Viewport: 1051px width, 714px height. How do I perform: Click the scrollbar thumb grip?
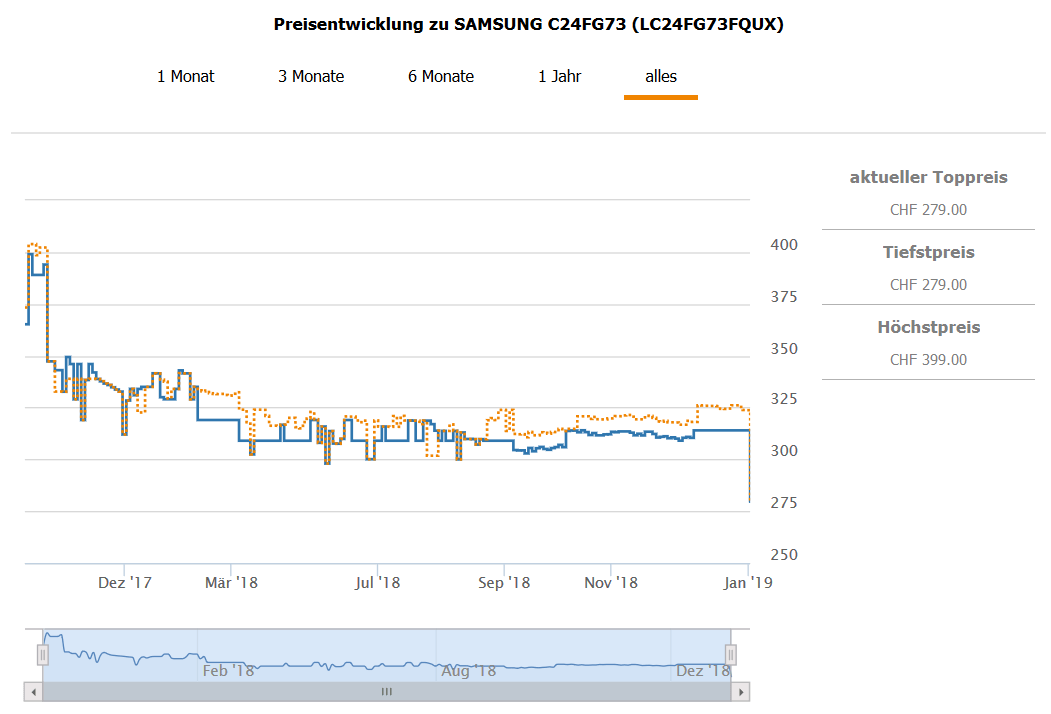(386, 692)
